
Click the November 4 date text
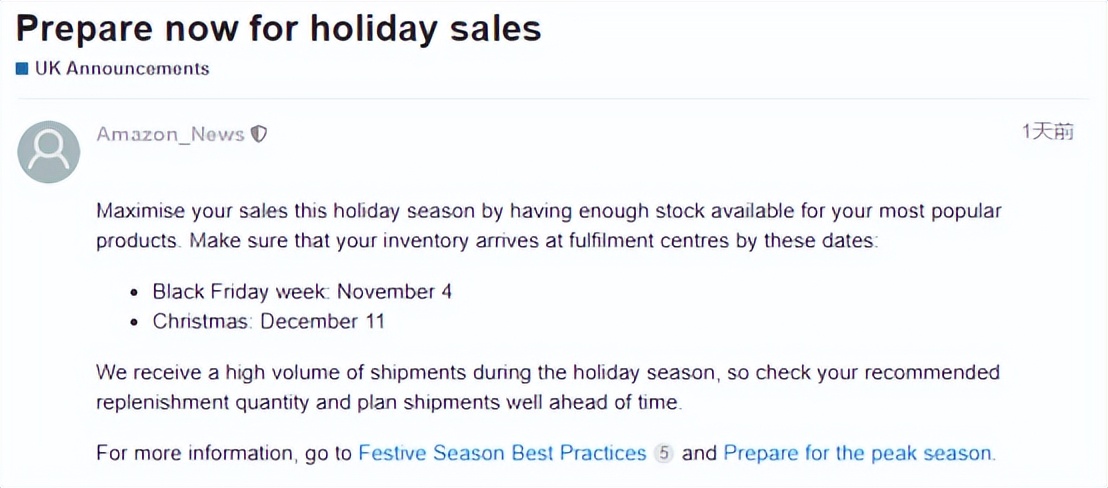tap(395, 292)
